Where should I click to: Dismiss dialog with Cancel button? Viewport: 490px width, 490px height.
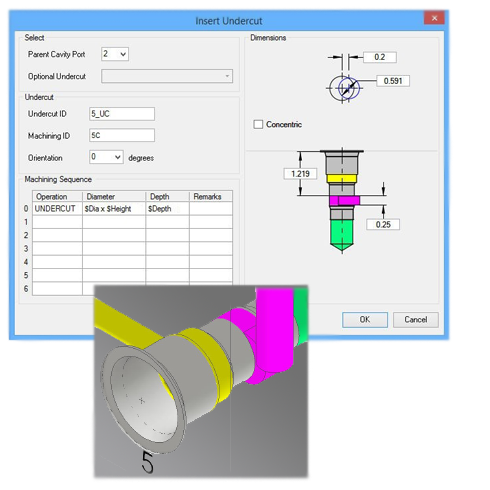click(416, 320)
